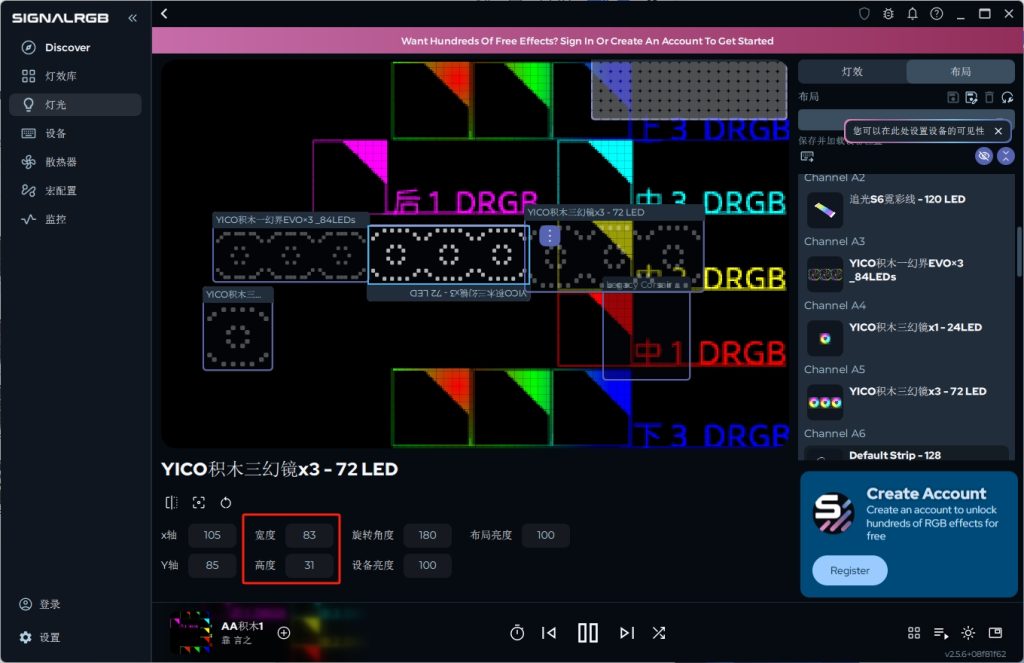Collapse the SignalRGB sidebar

click(x=133, y=18)
